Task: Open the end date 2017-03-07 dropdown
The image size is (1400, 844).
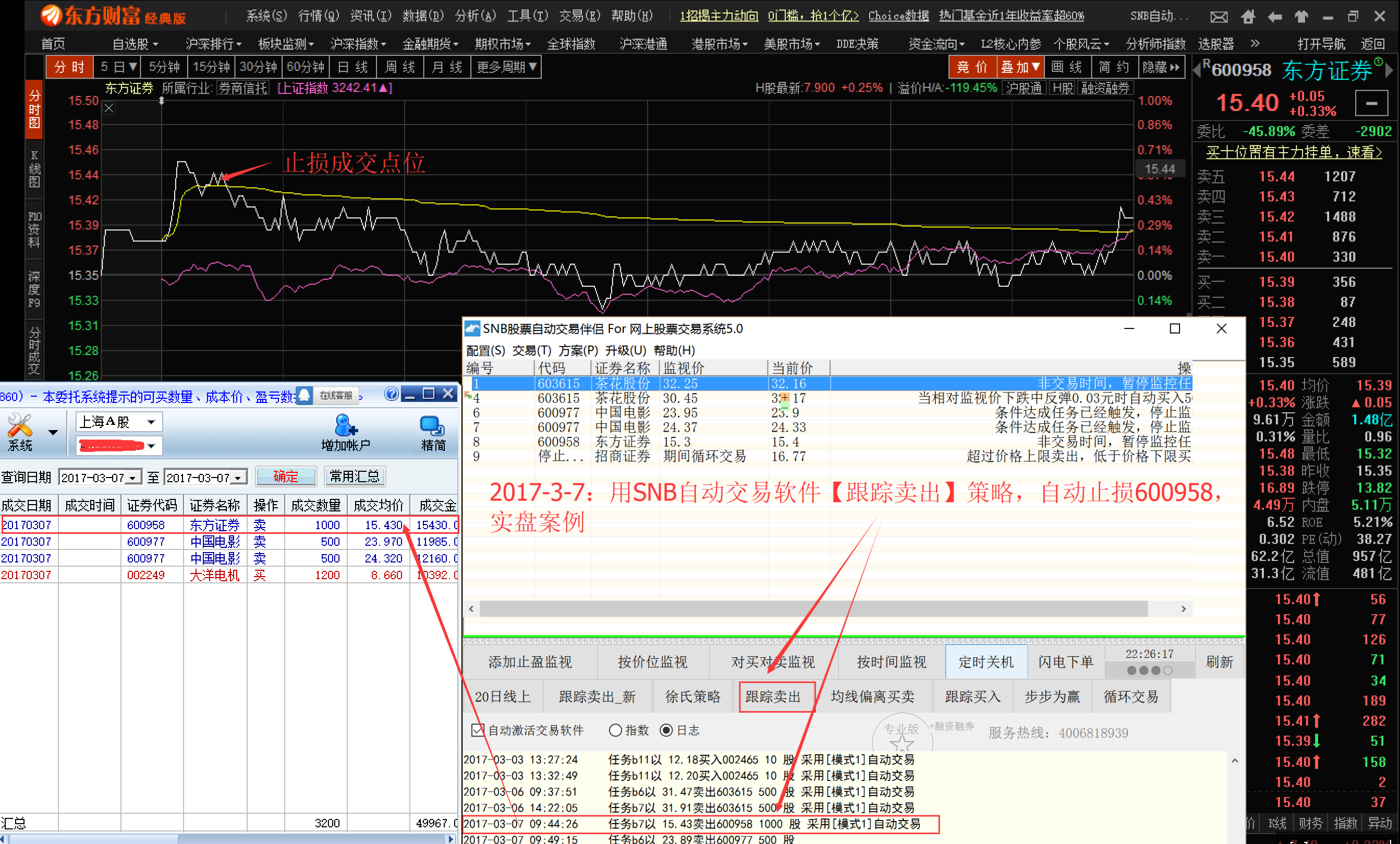Action: pos(239,478)
